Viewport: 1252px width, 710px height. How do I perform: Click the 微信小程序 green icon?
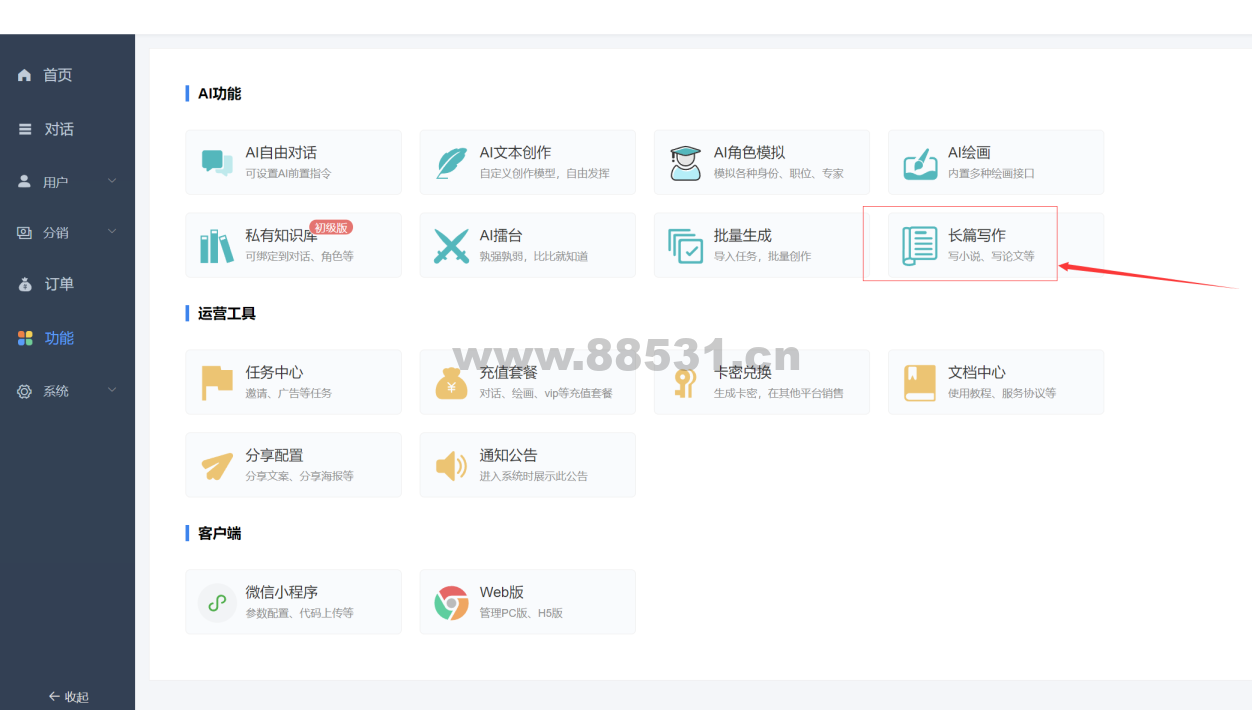[217, 603]
